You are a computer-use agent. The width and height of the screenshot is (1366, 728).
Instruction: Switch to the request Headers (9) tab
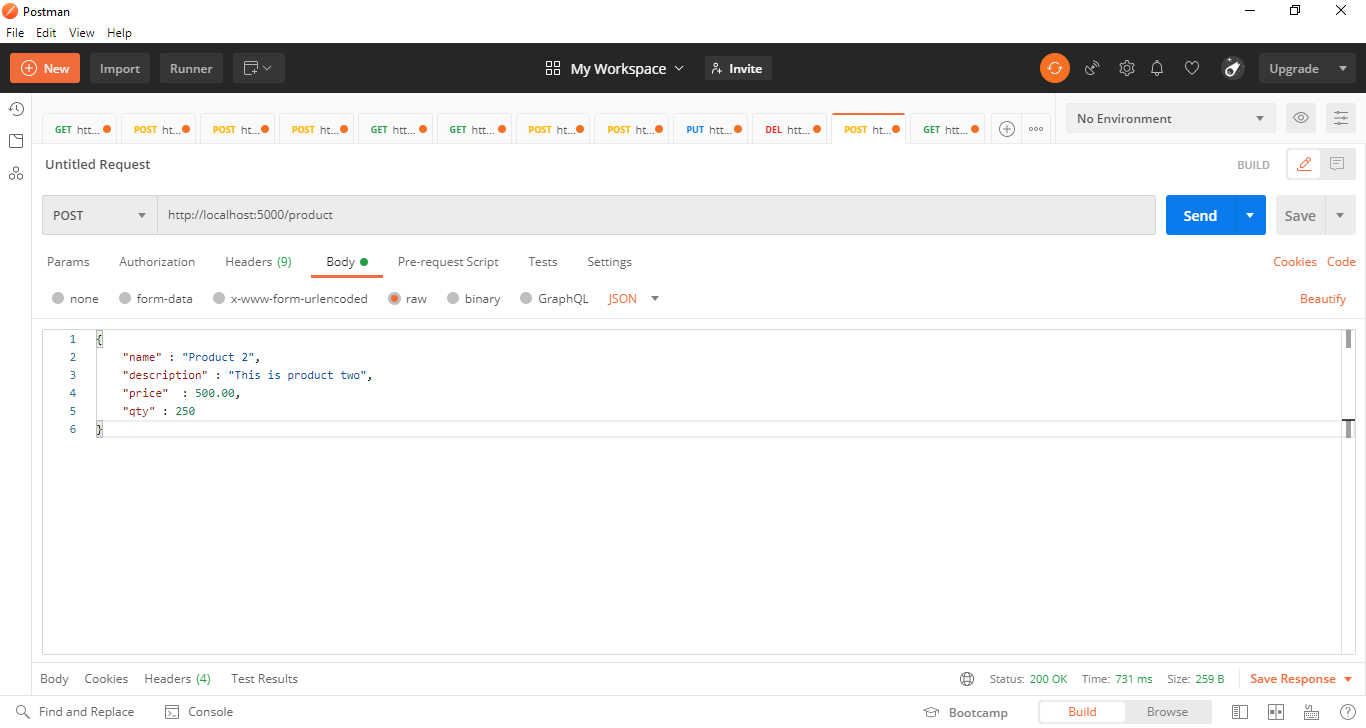(258, 262)
